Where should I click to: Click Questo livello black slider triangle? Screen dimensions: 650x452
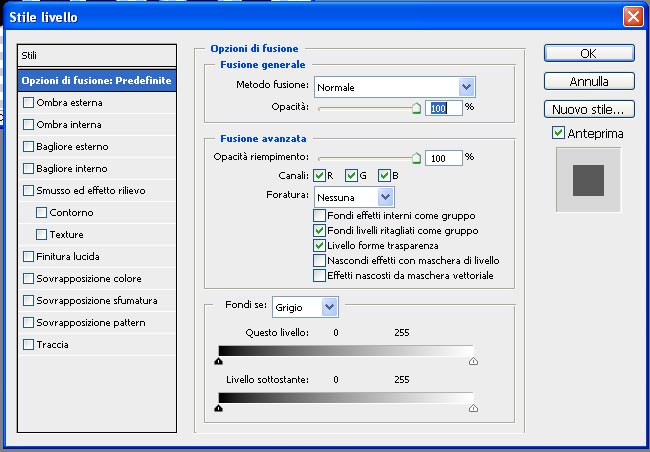pos(218,361)
